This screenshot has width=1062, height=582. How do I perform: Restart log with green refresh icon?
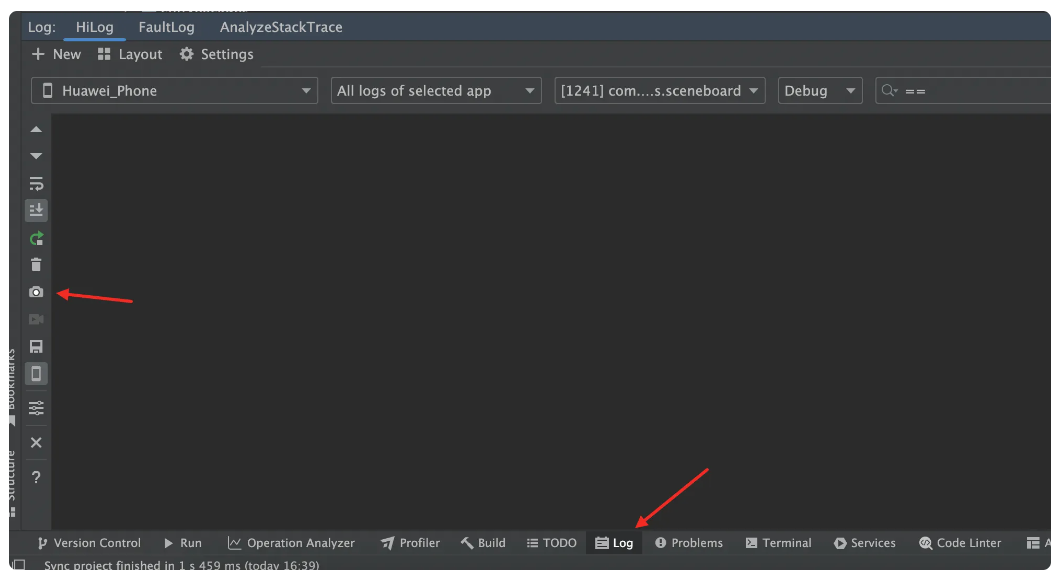[x=36, y=238]
